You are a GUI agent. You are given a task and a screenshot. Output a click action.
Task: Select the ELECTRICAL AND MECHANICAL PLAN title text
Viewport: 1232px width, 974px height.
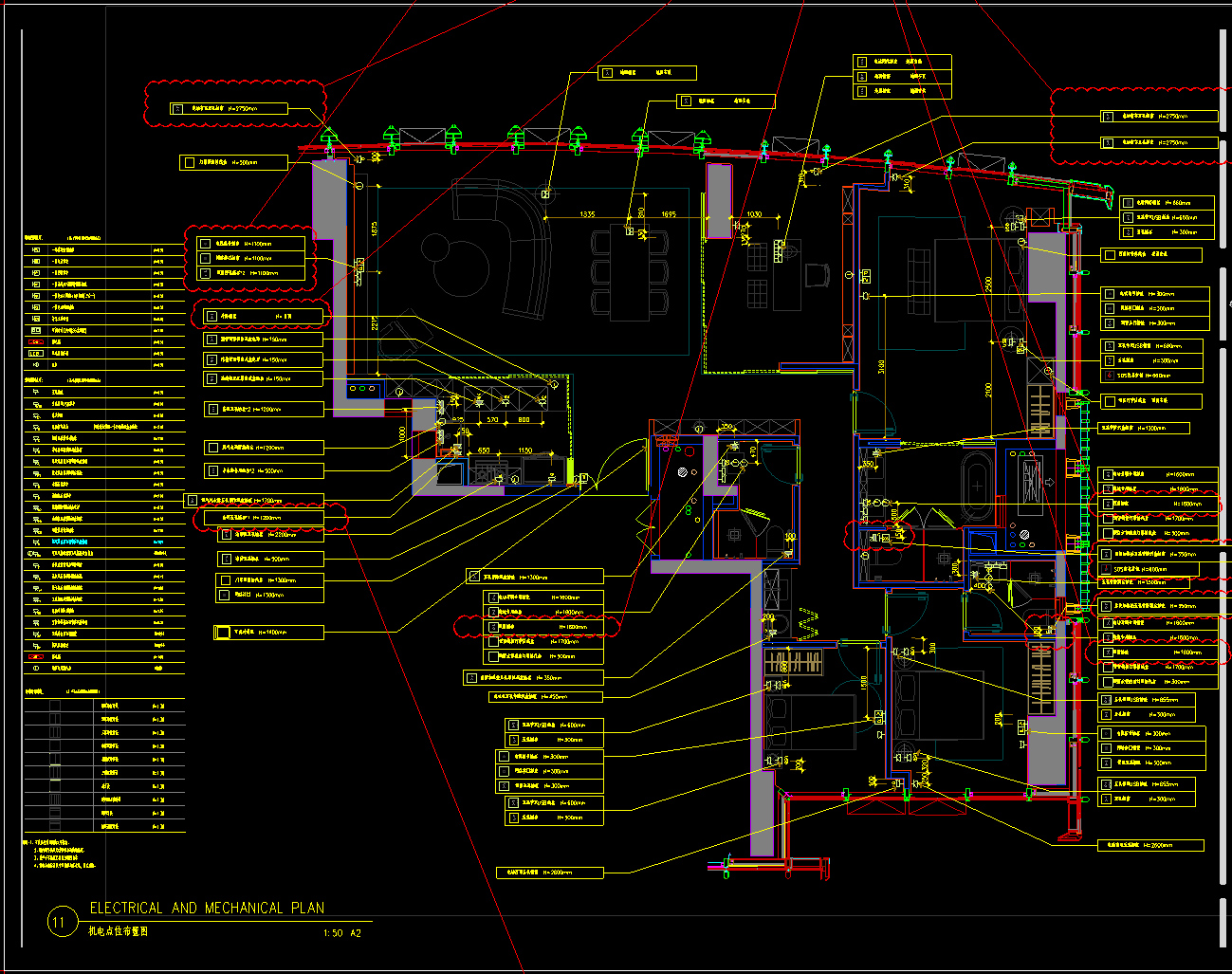(x=207, y=908)
